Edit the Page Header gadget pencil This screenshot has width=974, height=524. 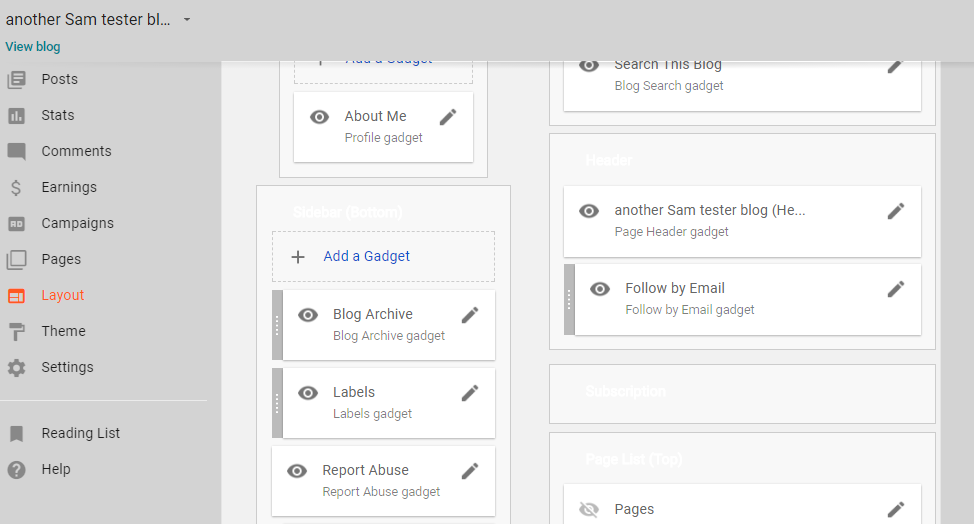[x=896, y=211]
